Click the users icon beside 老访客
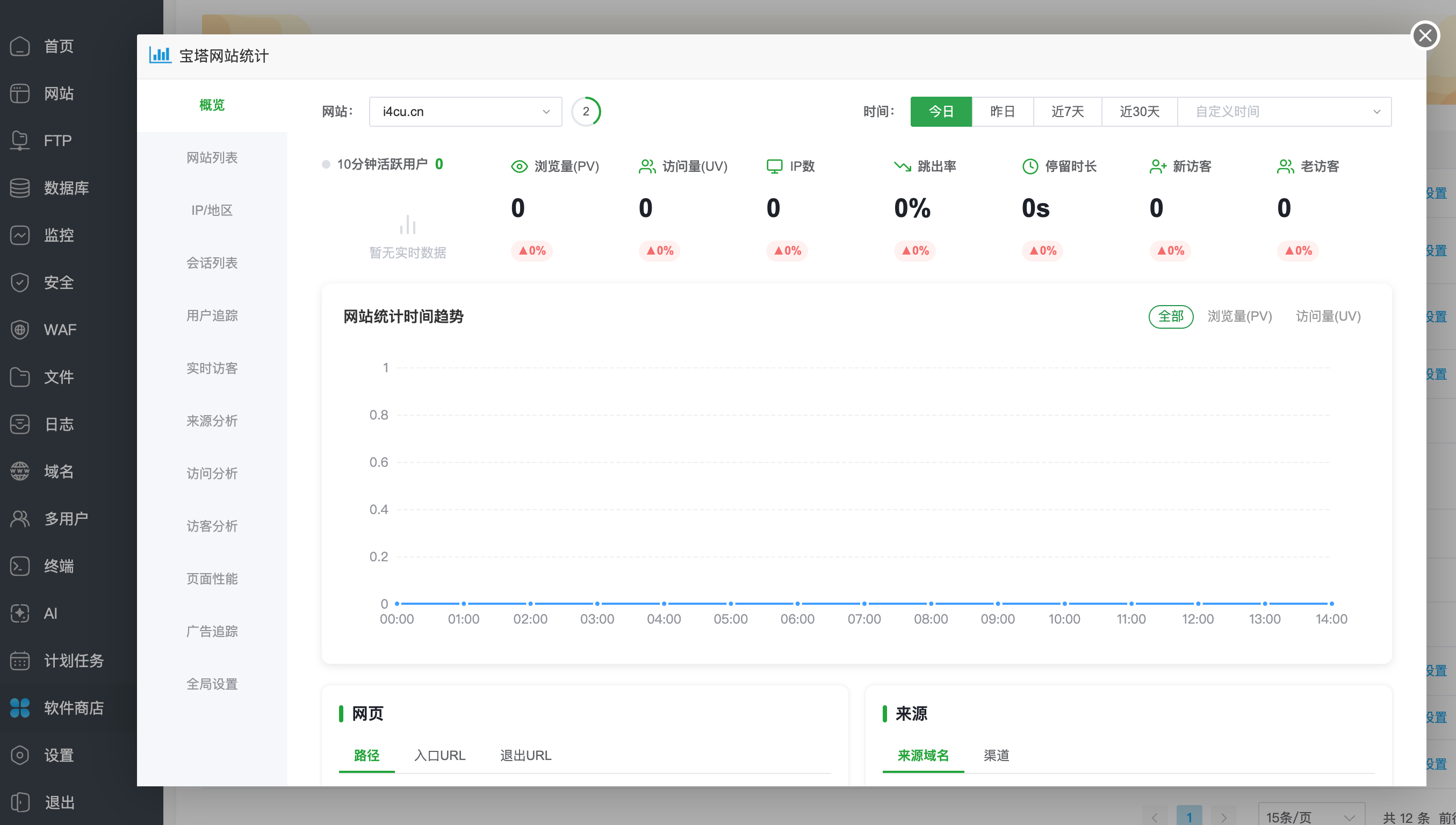Viewport: 1456px width, 825px height. [x=1285, y=167]
